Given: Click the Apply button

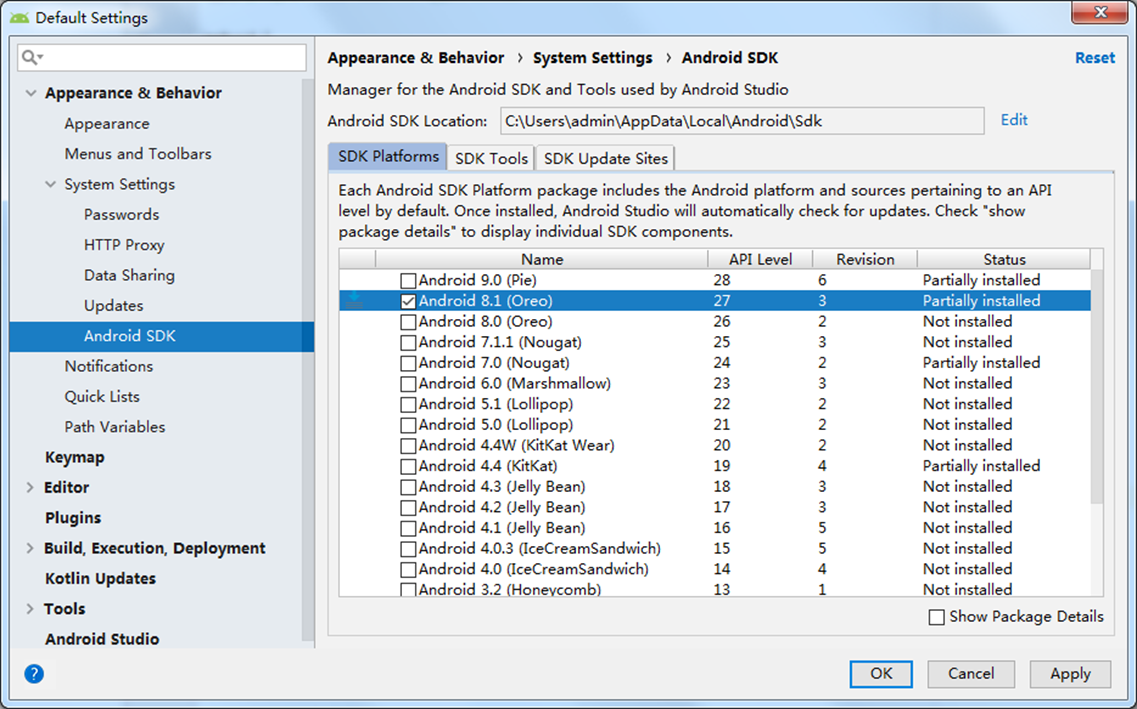Looking at the screenshot, I should [x=1069, y=673].
